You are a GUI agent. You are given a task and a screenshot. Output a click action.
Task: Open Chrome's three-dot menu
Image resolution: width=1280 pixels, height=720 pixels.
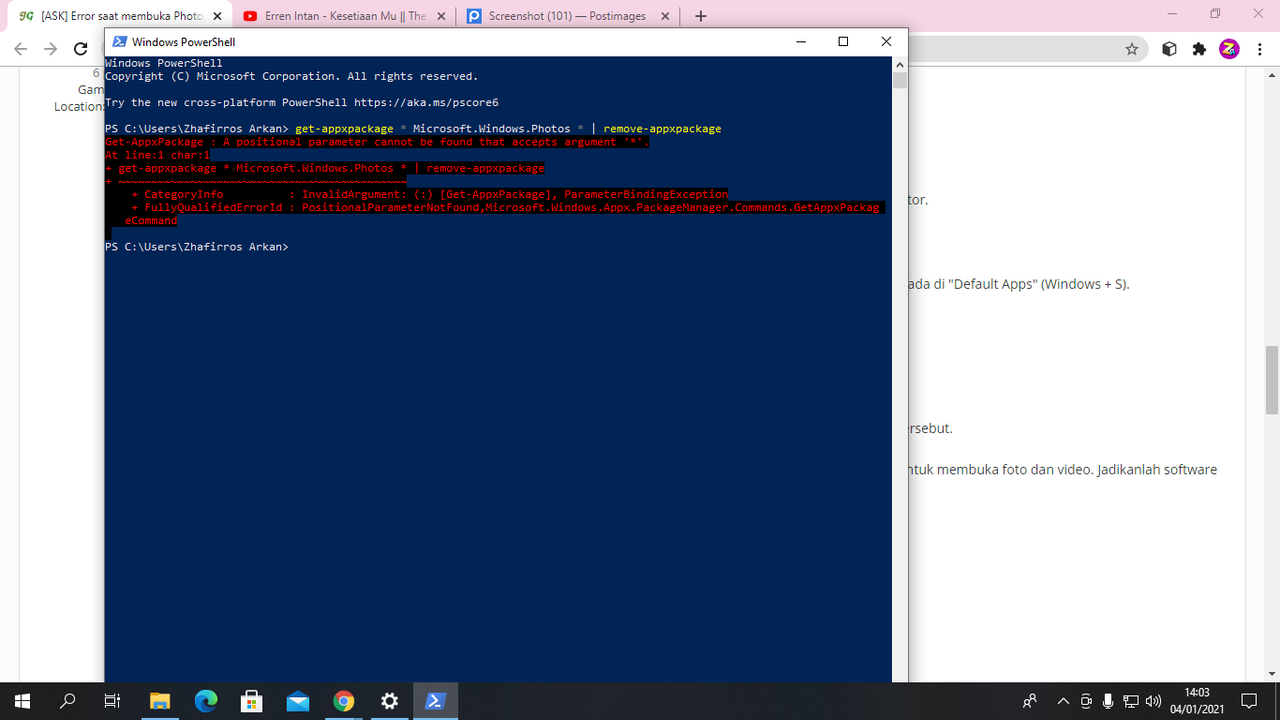[x=1260, y=48]
